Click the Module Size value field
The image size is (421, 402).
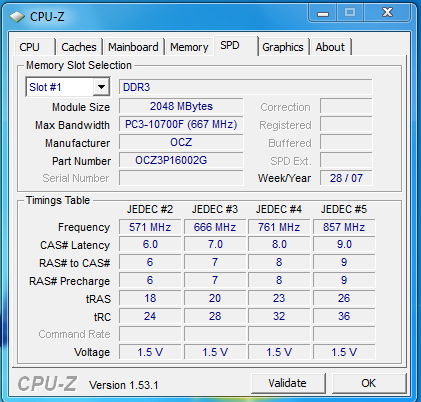[x=181, y=106]
